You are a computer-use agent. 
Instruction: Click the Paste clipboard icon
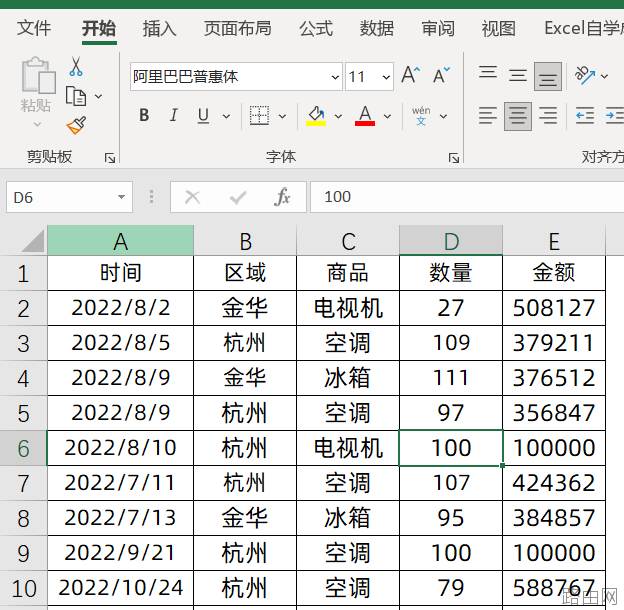[x=38, y=75]
